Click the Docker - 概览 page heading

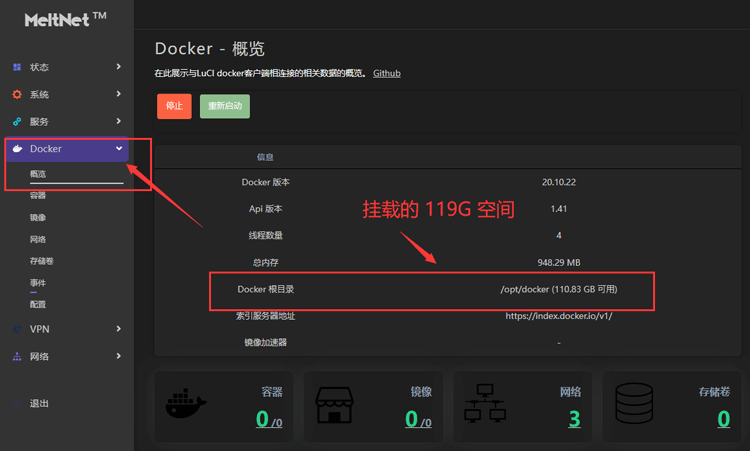(210, 49)
